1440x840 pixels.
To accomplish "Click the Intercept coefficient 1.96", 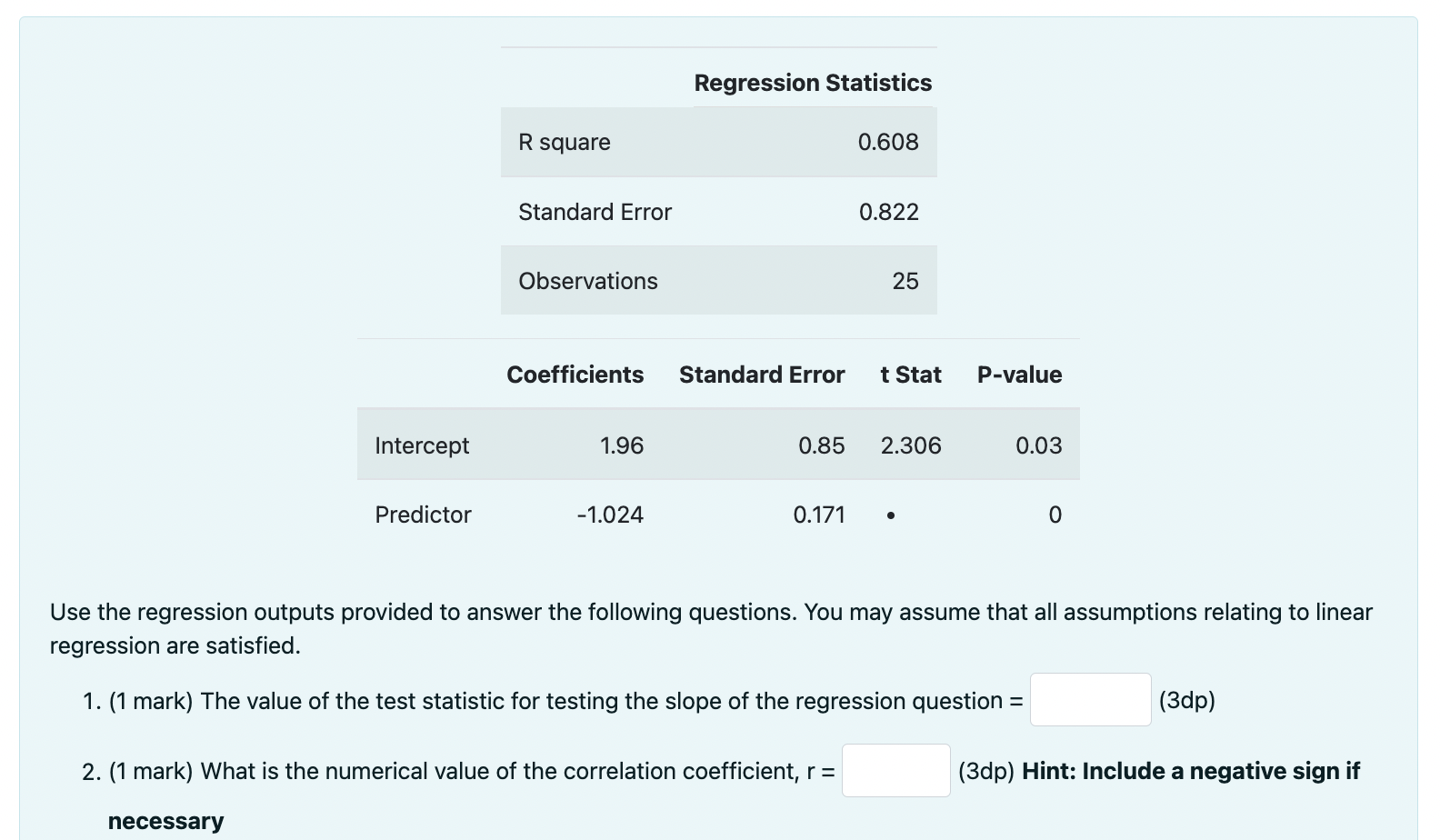I will click(x=622, y=445).
